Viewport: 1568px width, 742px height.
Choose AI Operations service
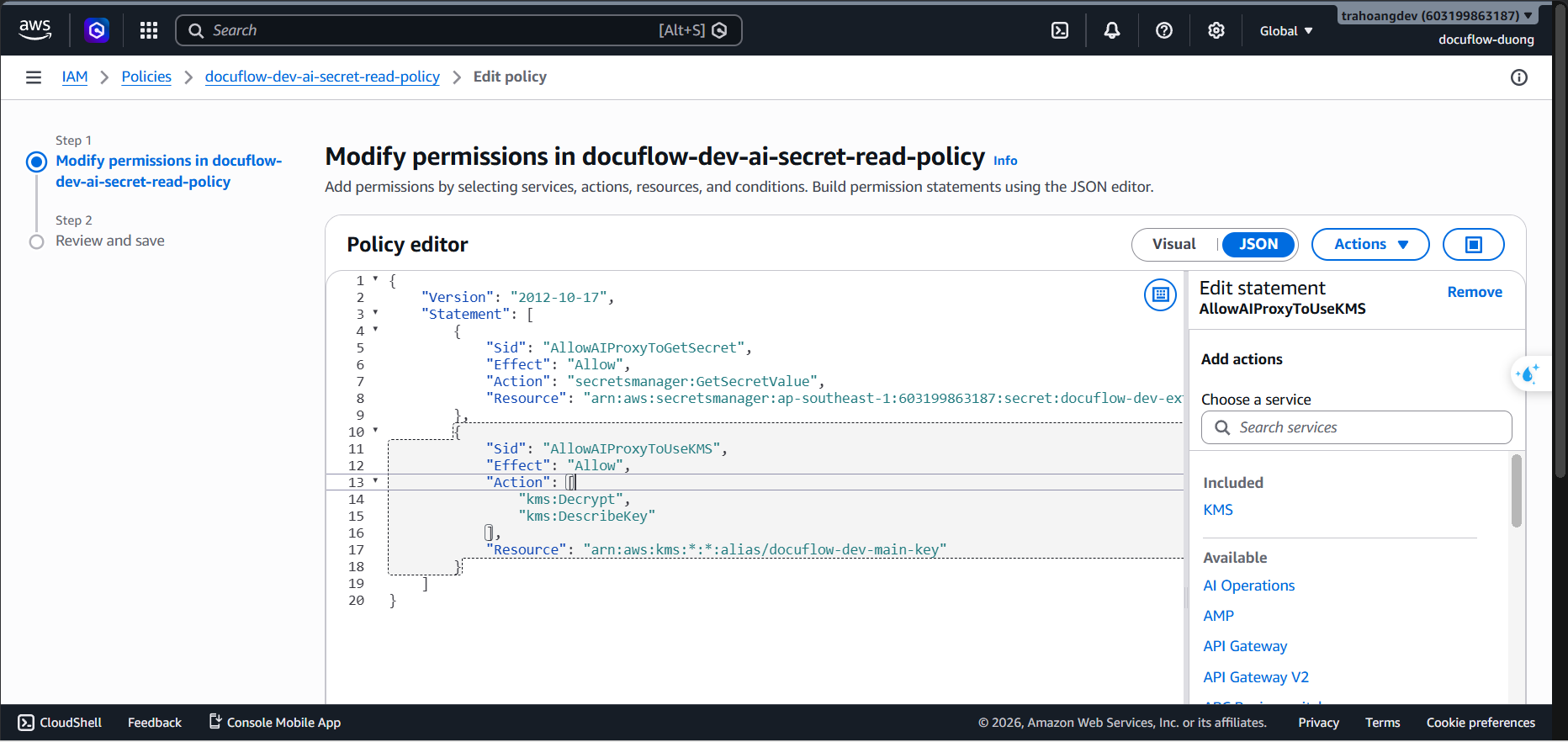1249,586
